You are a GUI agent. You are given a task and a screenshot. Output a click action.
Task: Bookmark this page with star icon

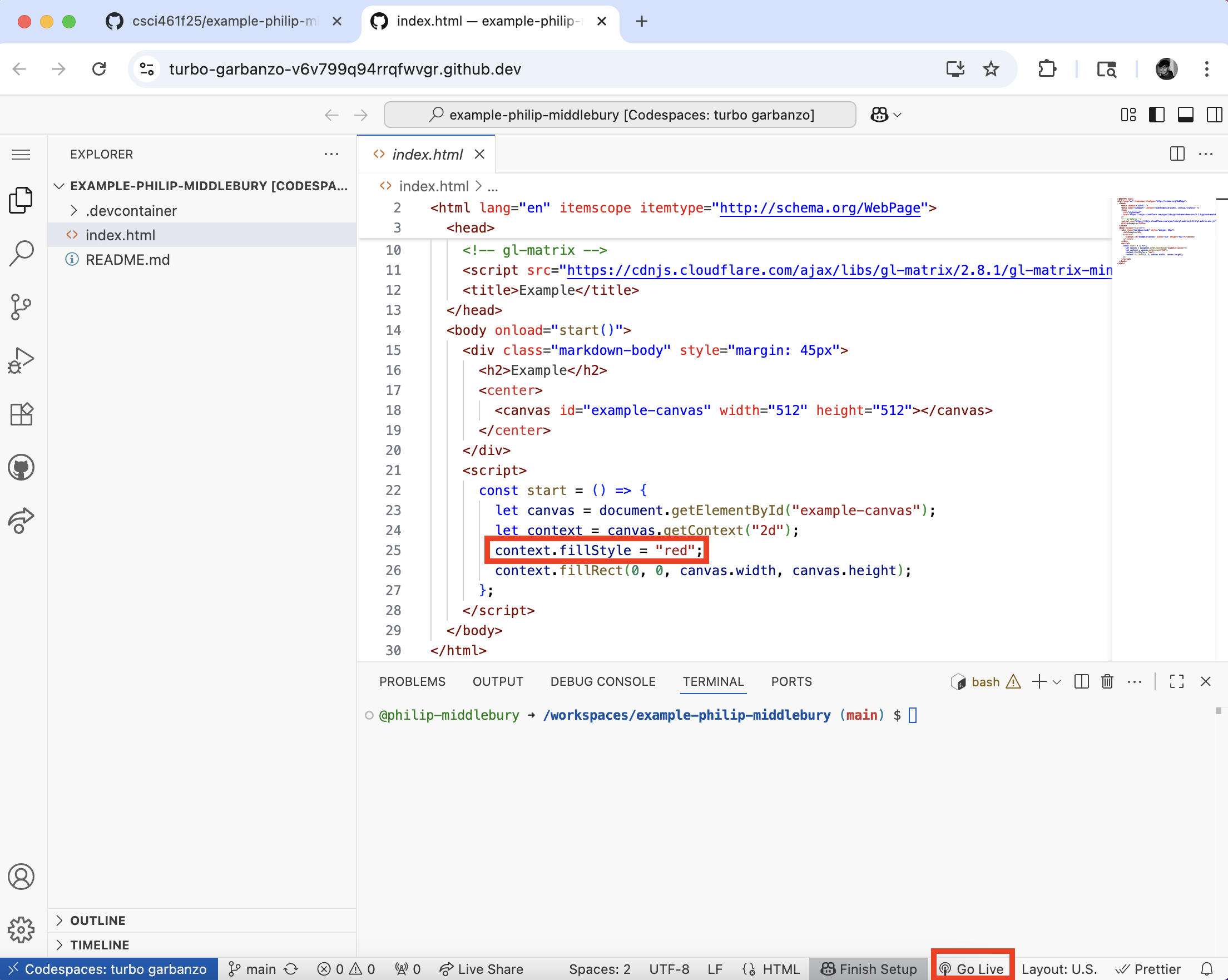click(x=991, y=69)
